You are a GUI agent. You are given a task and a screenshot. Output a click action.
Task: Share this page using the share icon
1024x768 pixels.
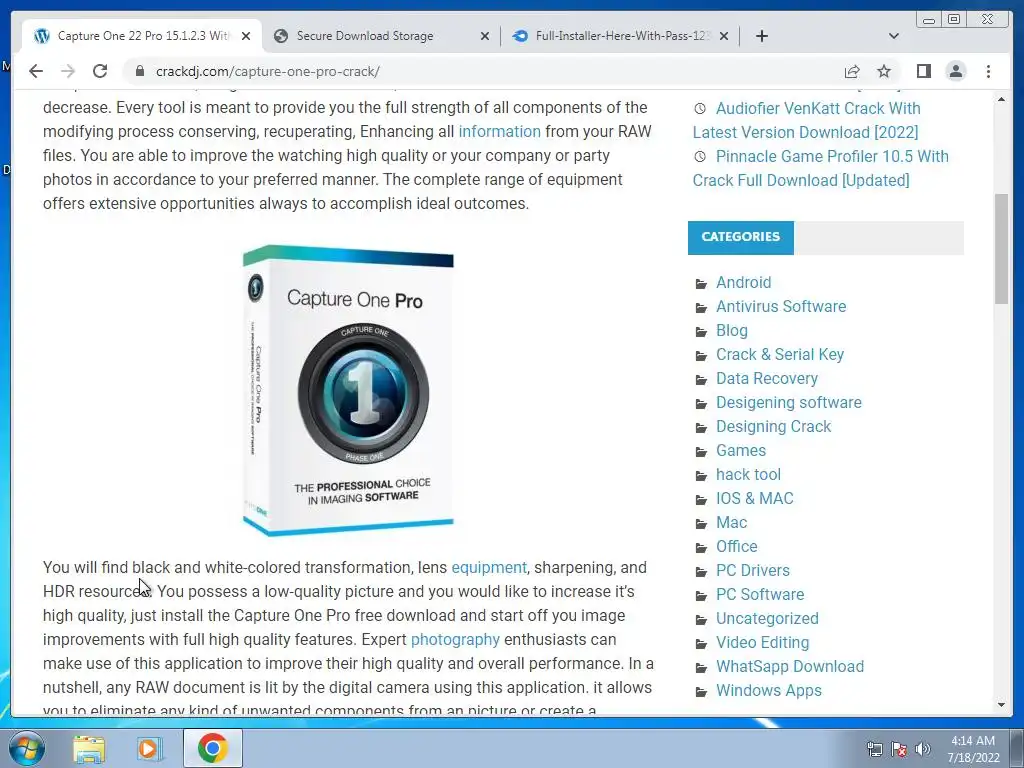(x=852, y=71)
